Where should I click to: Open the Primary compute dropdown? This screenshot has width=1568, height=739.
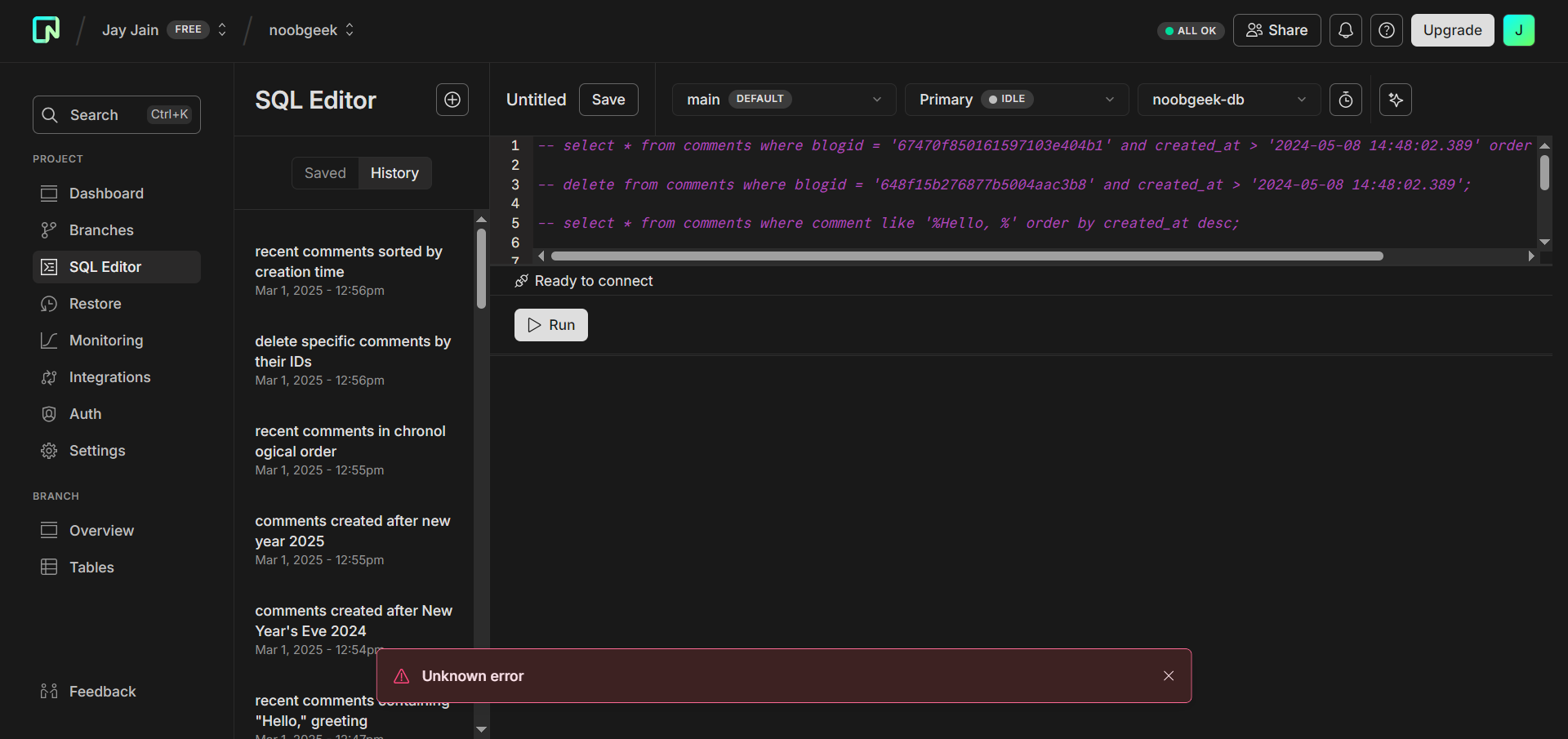[1016, 99]
